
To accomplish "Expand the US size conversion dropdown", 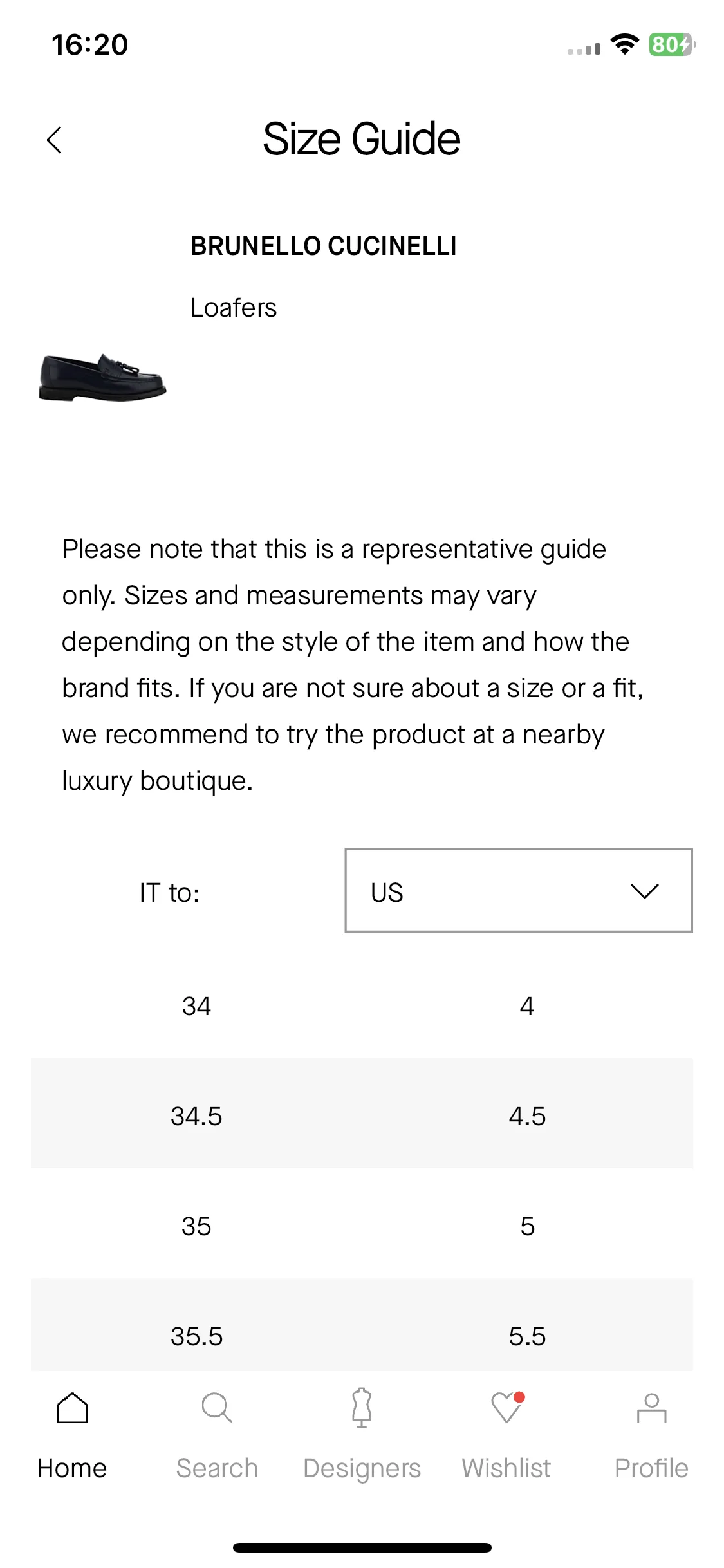I will pos(519,890).
